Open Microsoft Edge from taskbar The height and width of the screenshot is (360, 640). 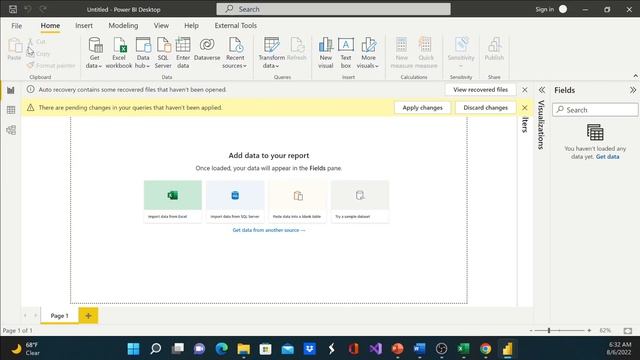[222, 349]
